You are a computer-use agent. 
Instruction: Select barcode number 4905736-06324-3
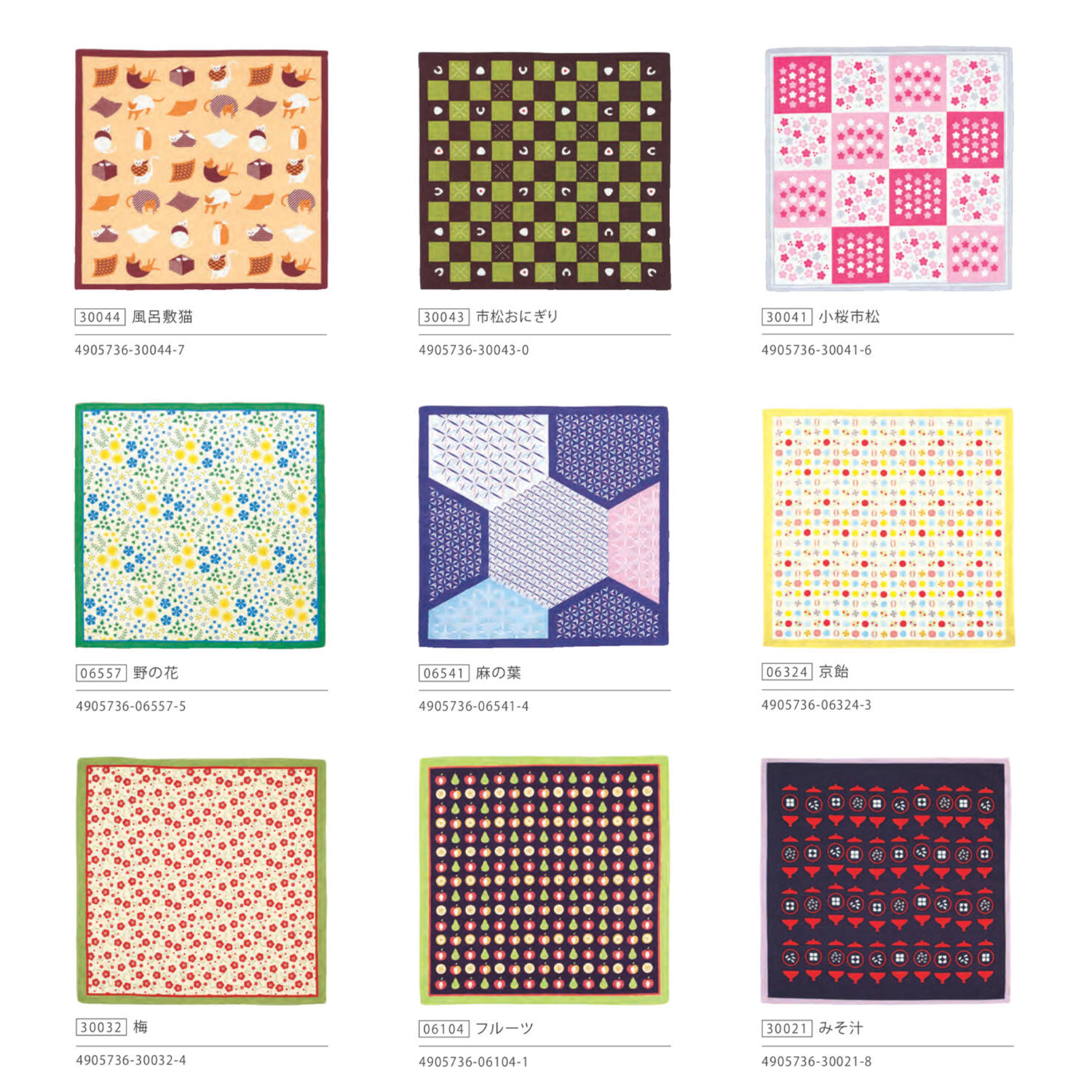coord(816,705)
